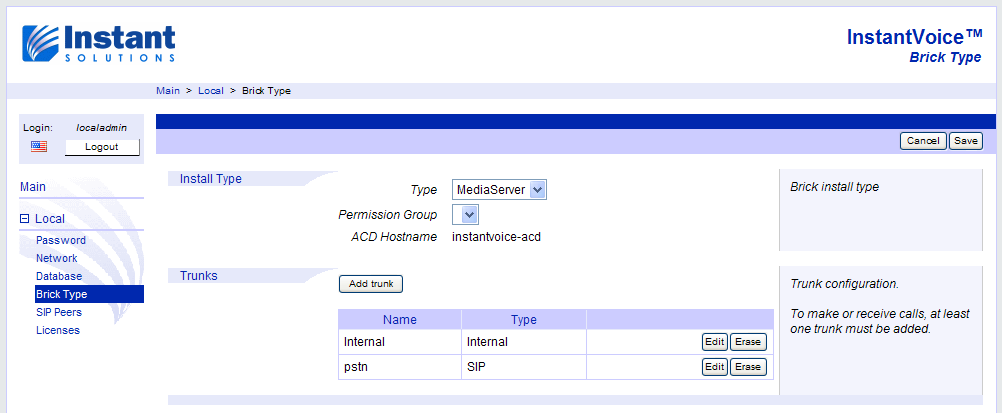The height and width of the screenshot is (413, 1002).
Task: Click the Name column header
Action: tap(399, 320)
